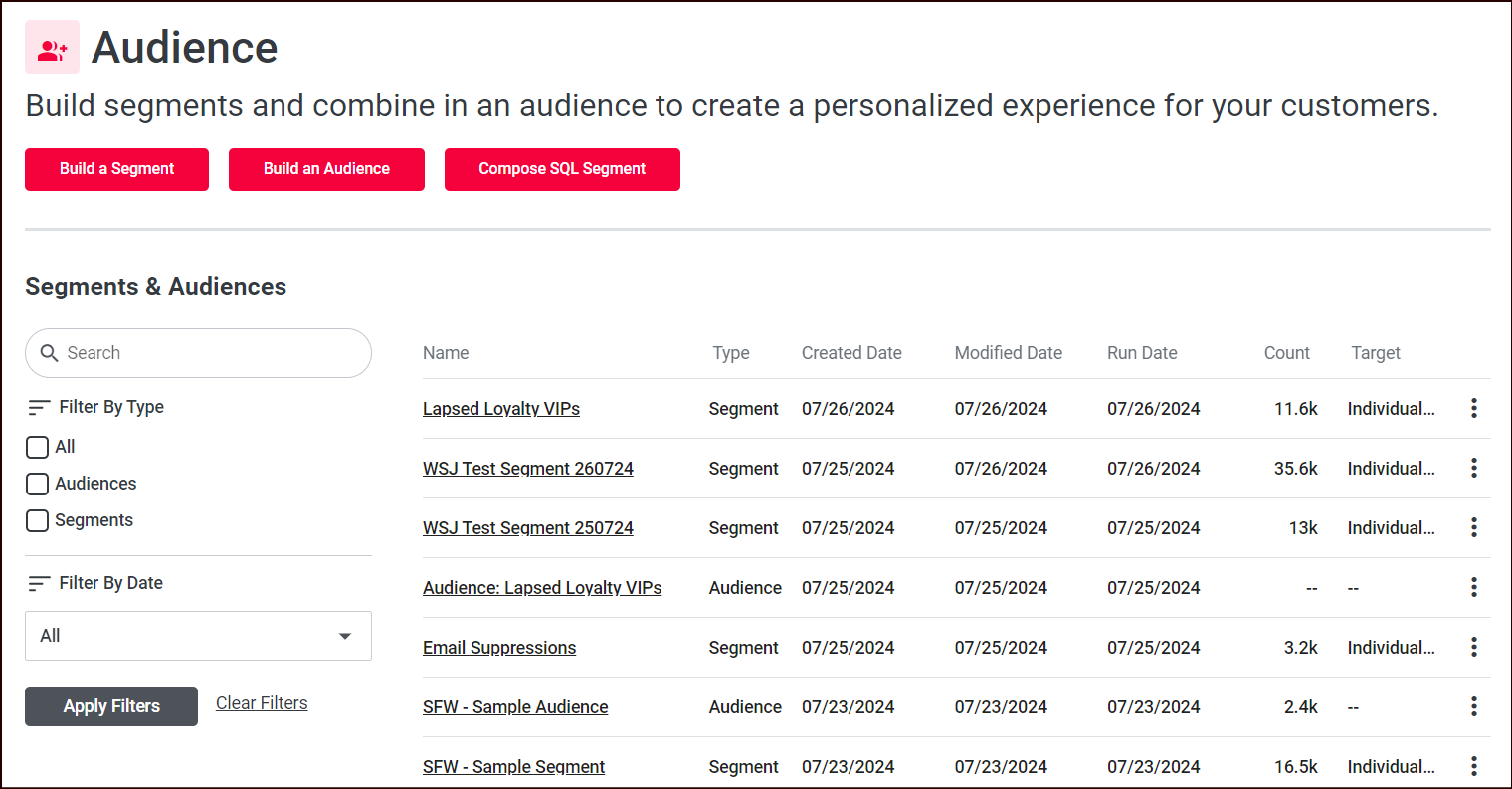Select the Clear Filters link
The width and height of the screenshot is (1512, 789).
point(262,703)
